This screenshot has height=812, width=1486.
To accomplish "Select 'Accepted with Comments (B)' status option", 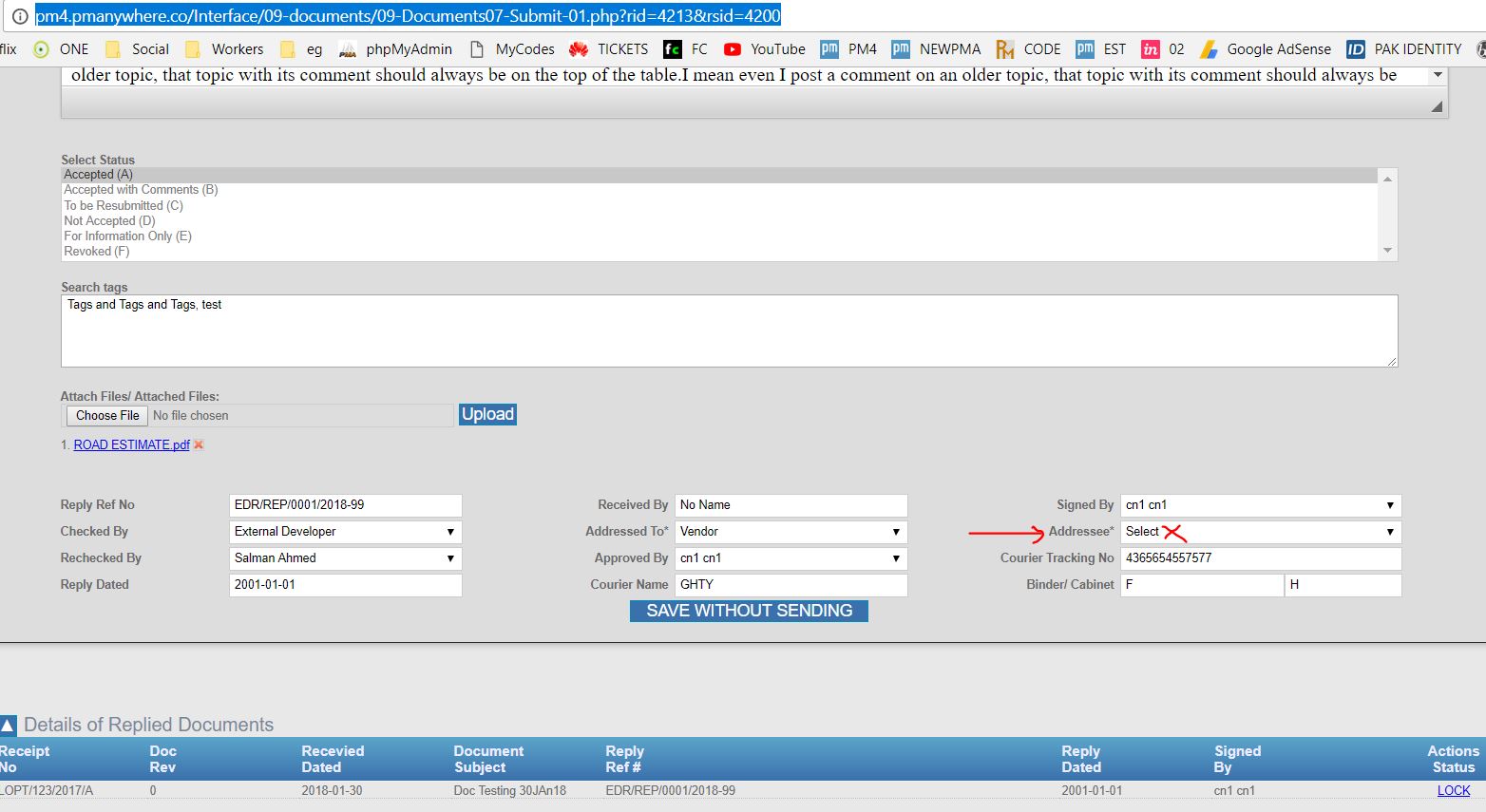I will [x=141, y=190].
